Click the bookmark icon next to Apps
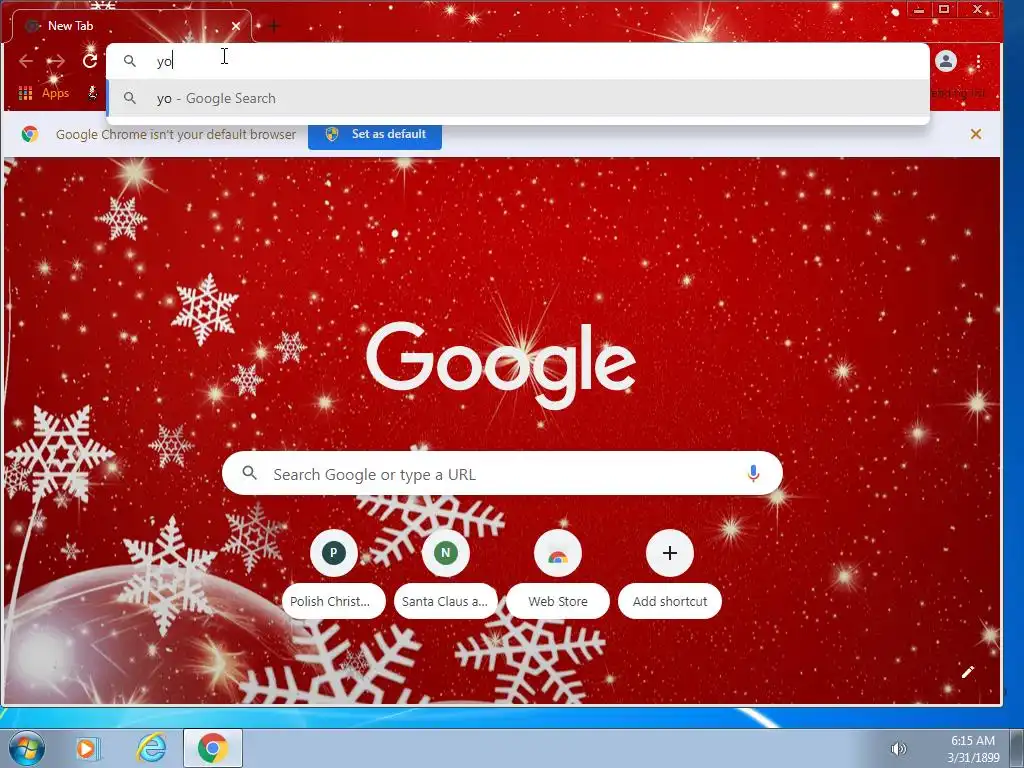This screenshot has height=768, width=1024. (93, 93)
